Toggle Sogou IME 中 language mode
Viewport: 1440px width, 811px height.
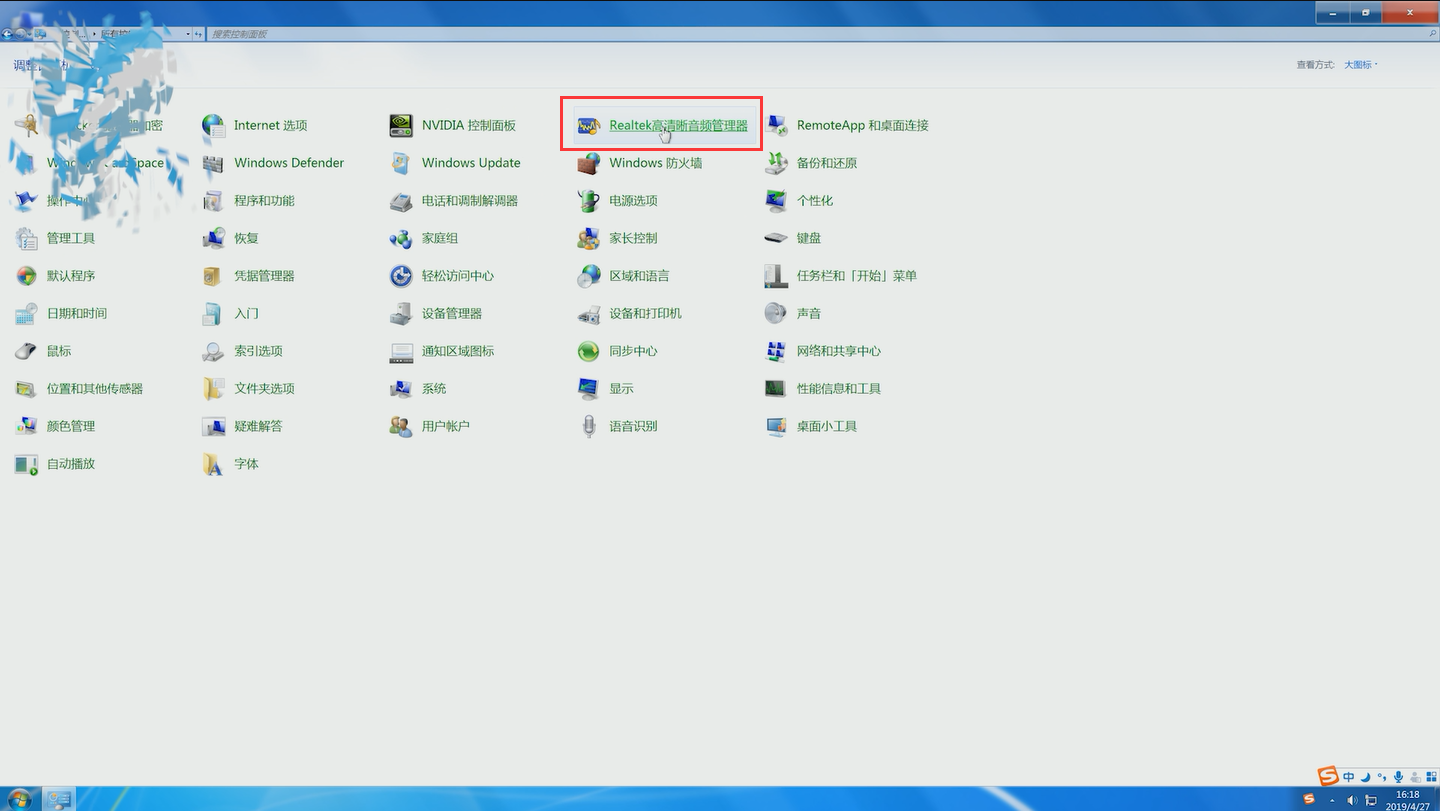[1349, 777]
